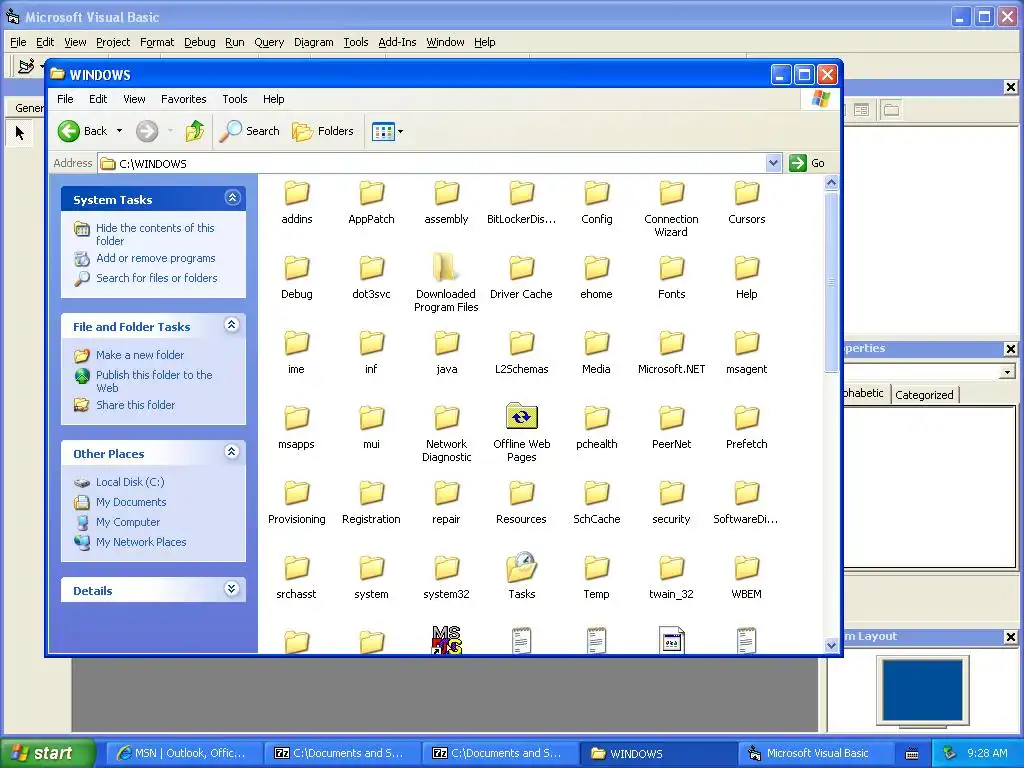Select the Driver Cache folder
The height and width of the screenshot is (768, 1024).
[x=521, y=278]
